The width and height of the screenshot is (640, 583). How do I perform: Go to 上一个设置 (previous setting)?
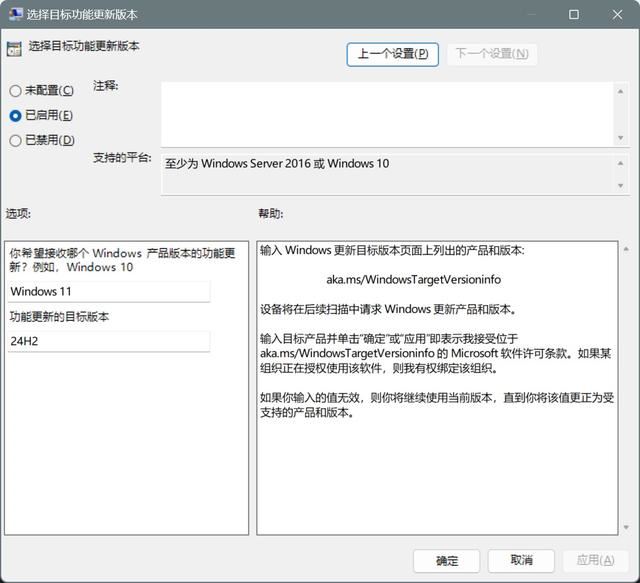392,54
